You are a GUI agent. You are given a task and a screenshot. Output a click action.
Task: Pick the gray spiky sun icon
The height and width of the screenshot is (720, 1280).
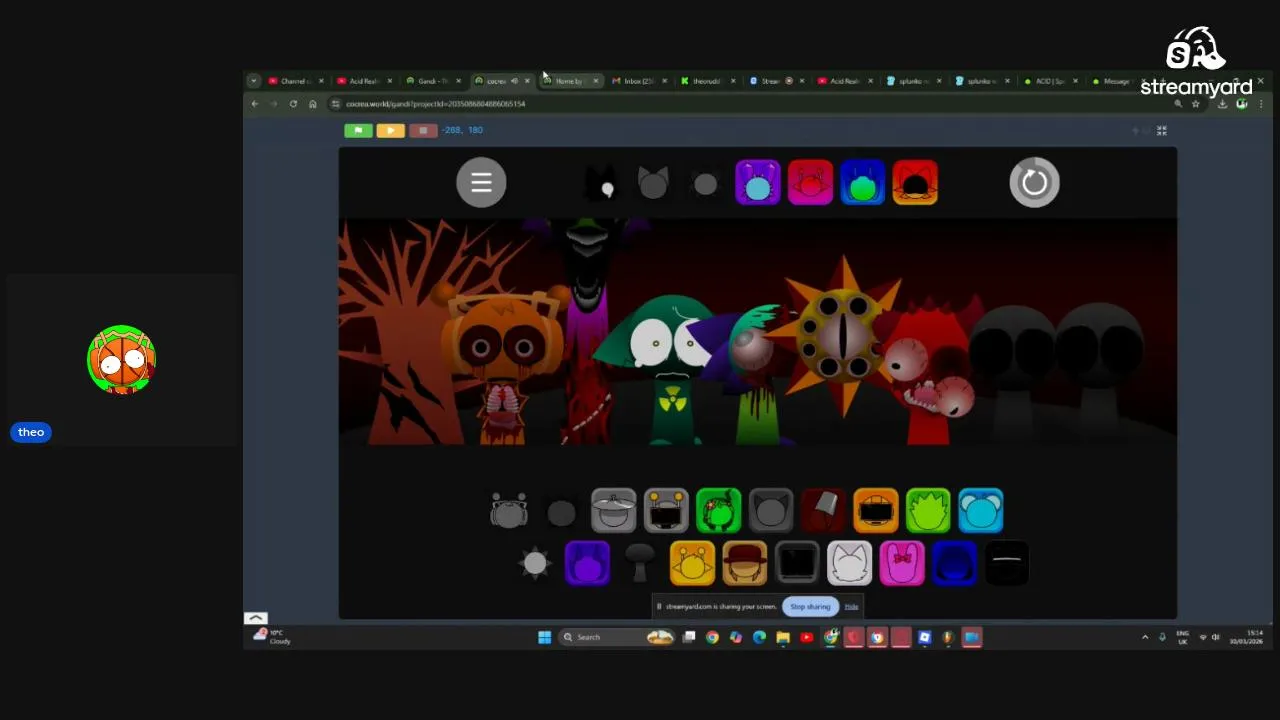[535, 563]
